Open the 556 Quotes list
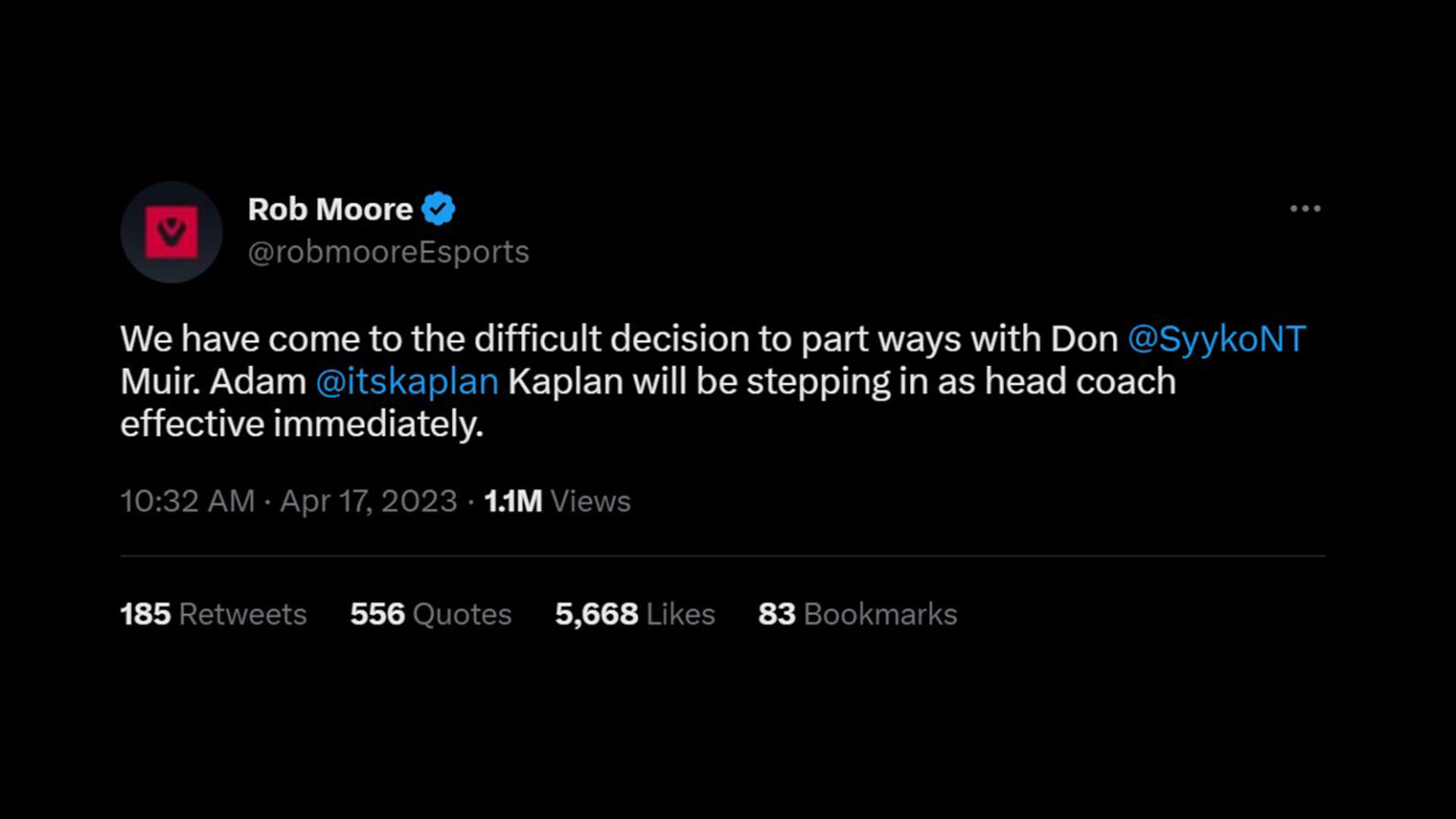Viewport: 1456px width, 819px height. (430, 614)
